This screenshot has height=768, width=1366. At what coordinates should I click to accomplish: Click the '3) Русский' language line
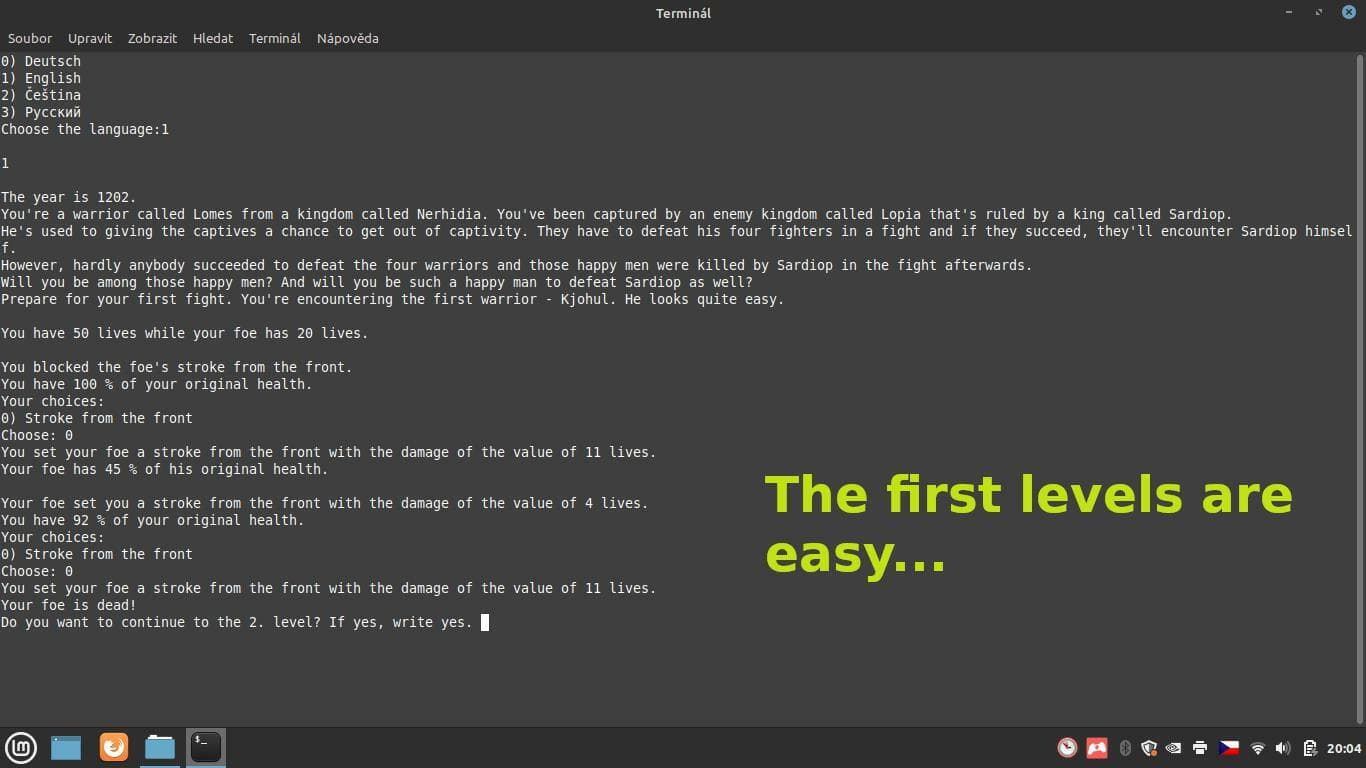(41, 112)
